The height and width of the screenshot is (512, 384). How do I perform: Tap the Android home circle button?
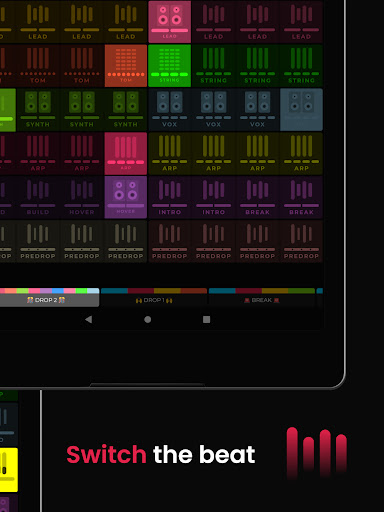(148, 319)
